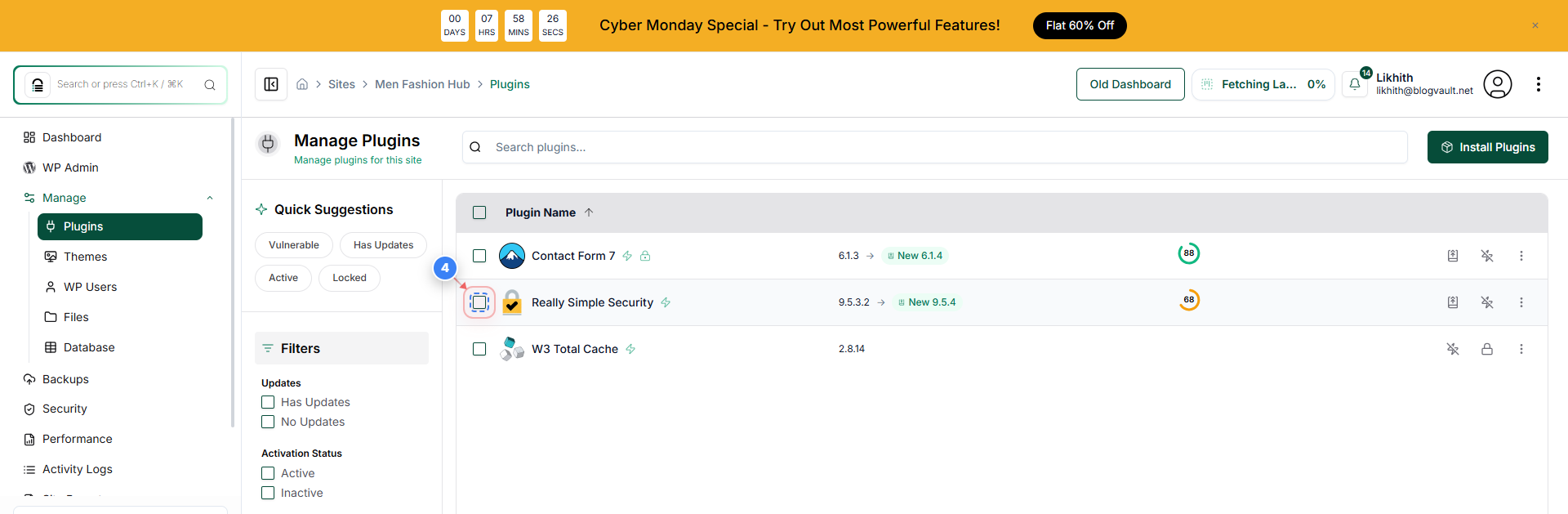Screen dimensions: 1568x514
Task: Select Plugins in sidebar
Action: coord(120,226)
